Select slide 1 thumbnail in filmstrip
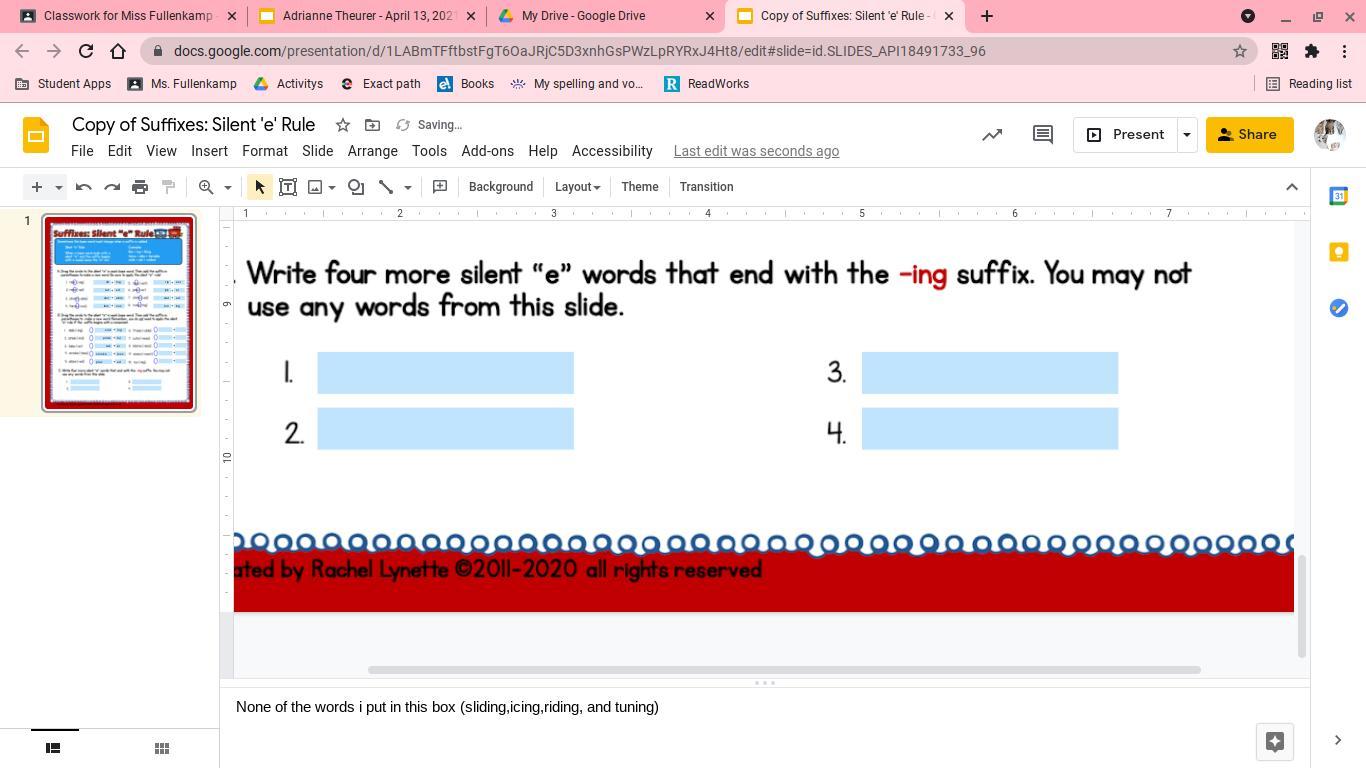 119,312
